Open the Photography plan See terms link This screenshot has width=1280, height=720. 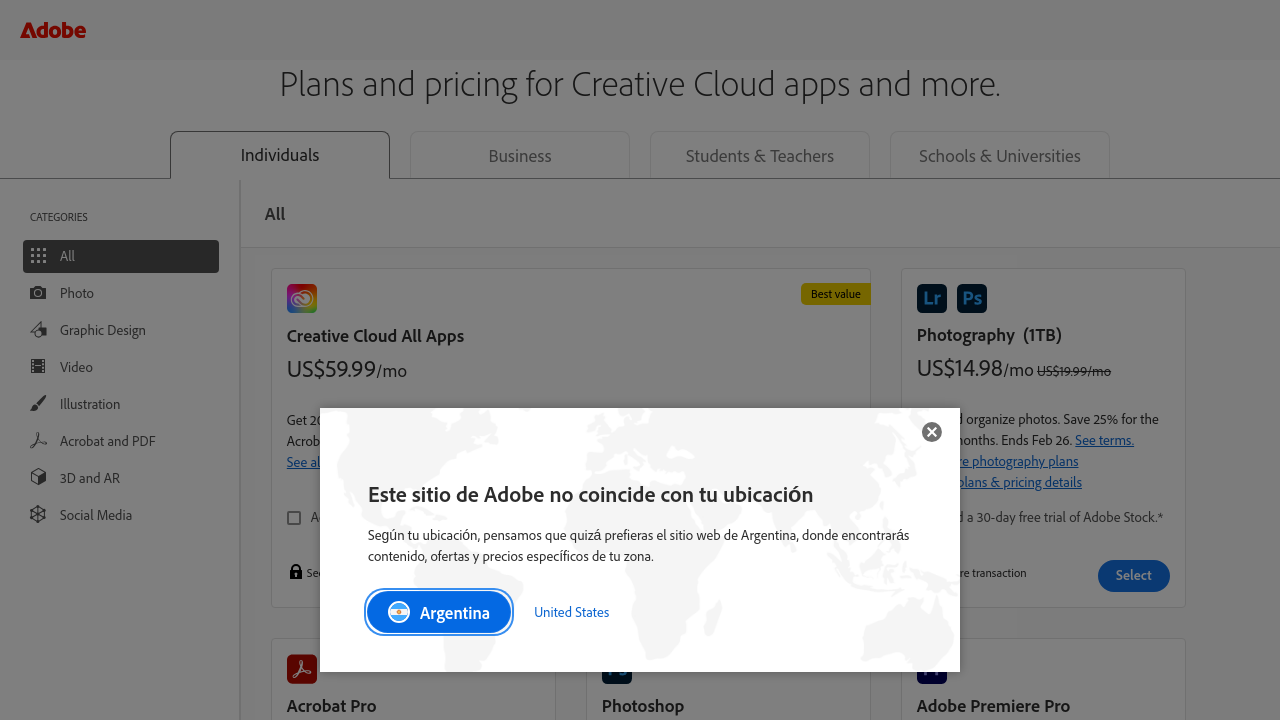point(1104,440)
